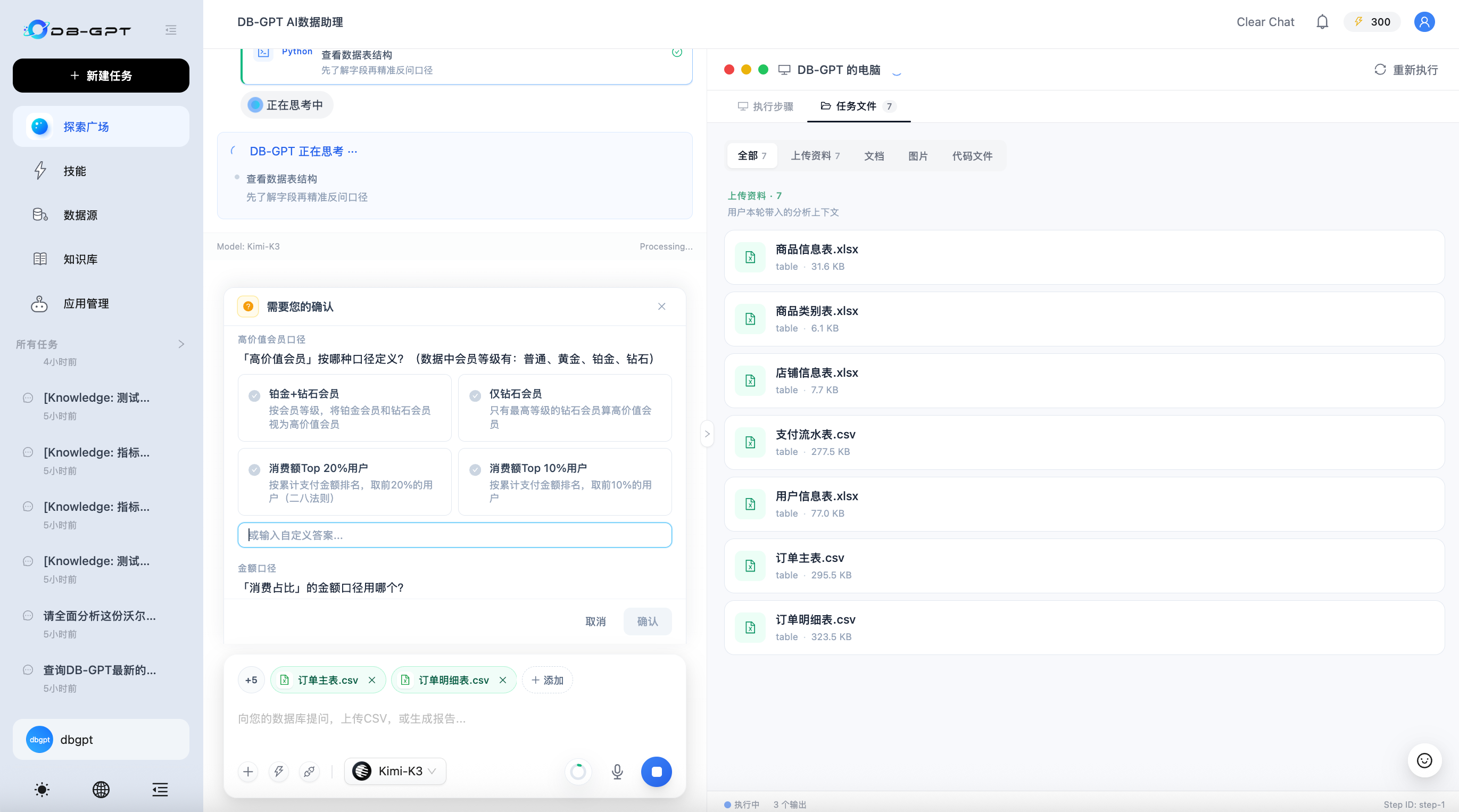Click the refresh icon next to 重新执行

(1380, 70)
